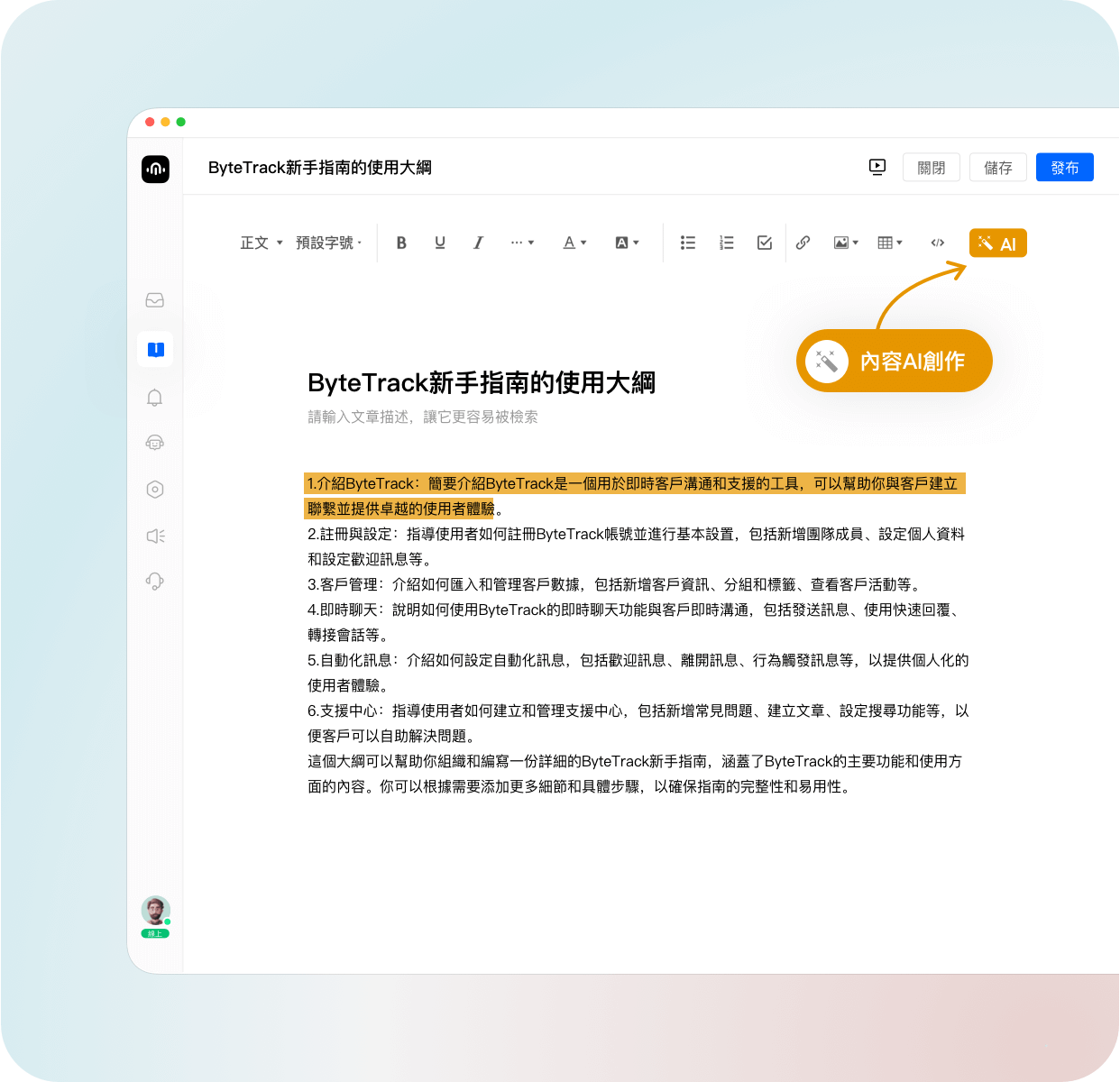
Task: Open the insert image dropdown
Action: click(846, 243)
